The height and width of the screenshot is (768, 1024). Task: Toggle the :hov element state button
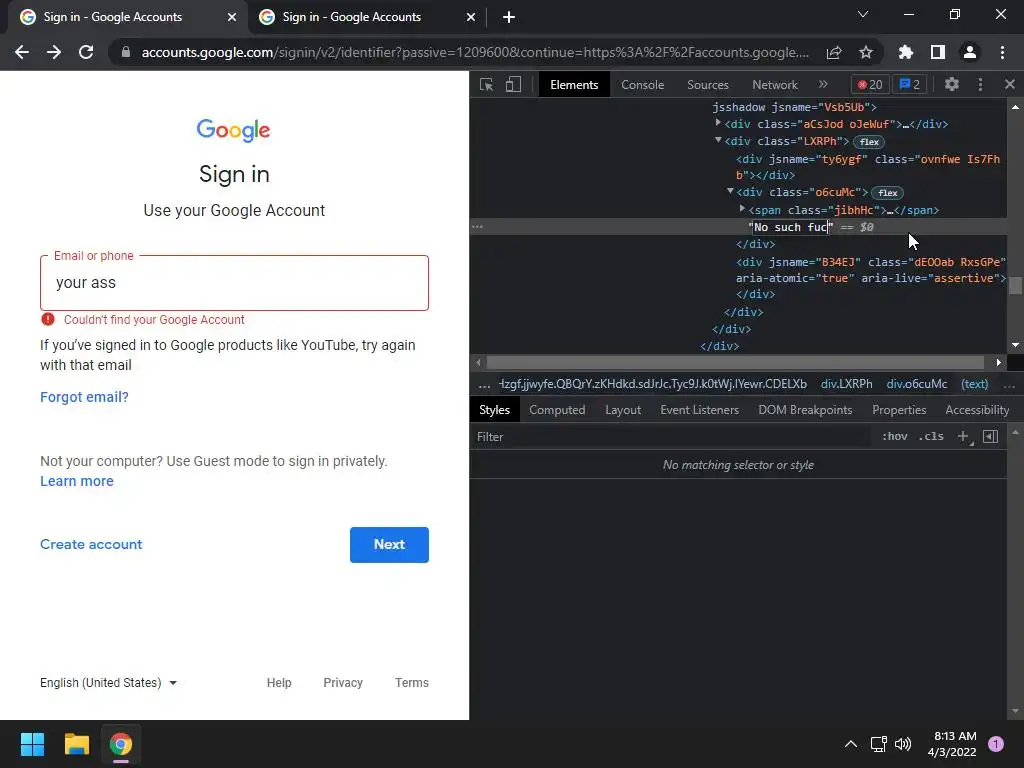(x=895, y=436)
